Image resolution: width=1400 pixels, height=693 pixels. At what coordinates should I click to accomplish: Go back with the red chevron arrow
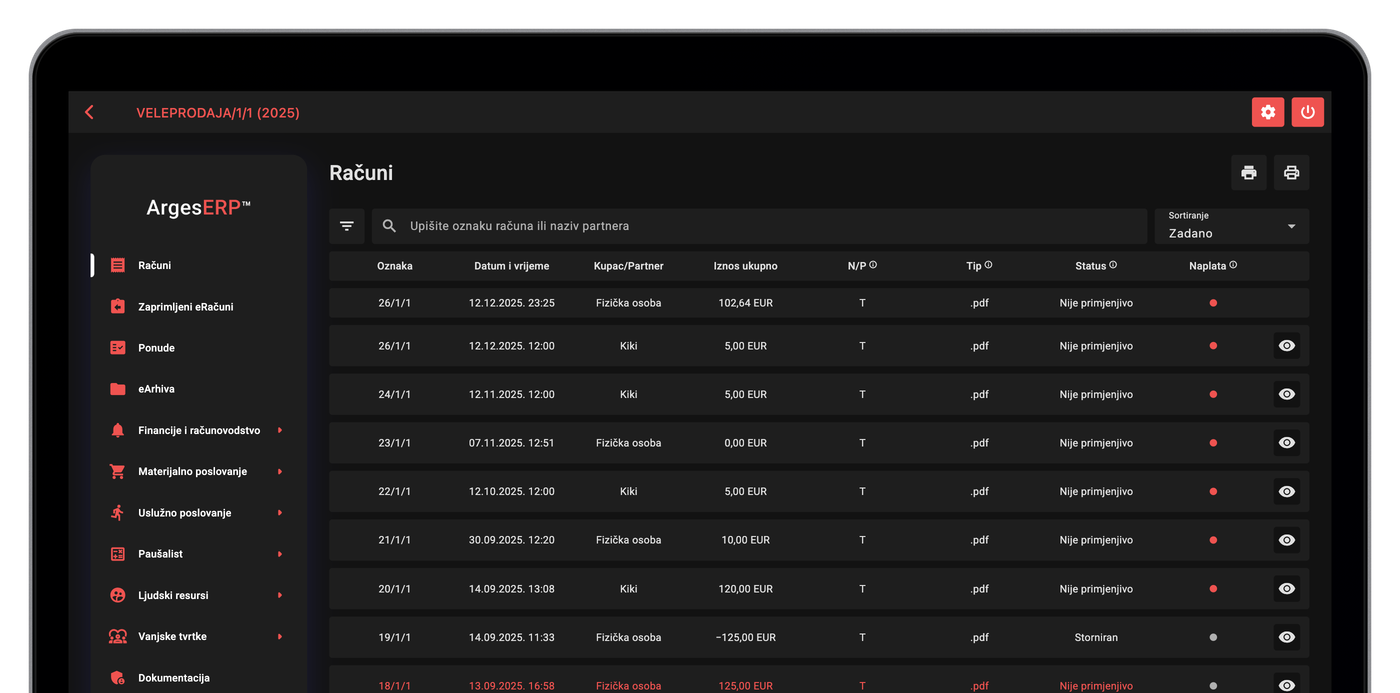point(89,112)
